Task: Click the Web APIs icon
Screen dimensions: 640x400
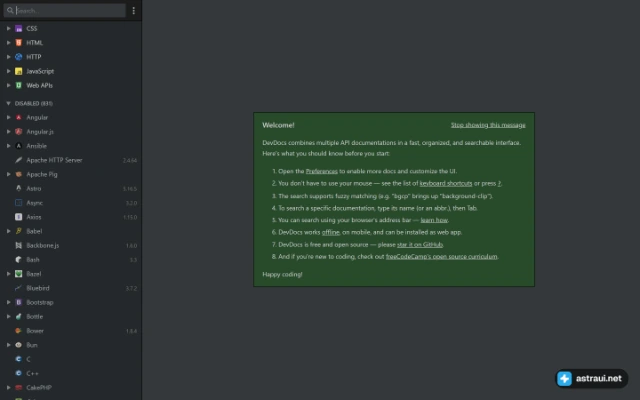Action: [x=18, y=85]
